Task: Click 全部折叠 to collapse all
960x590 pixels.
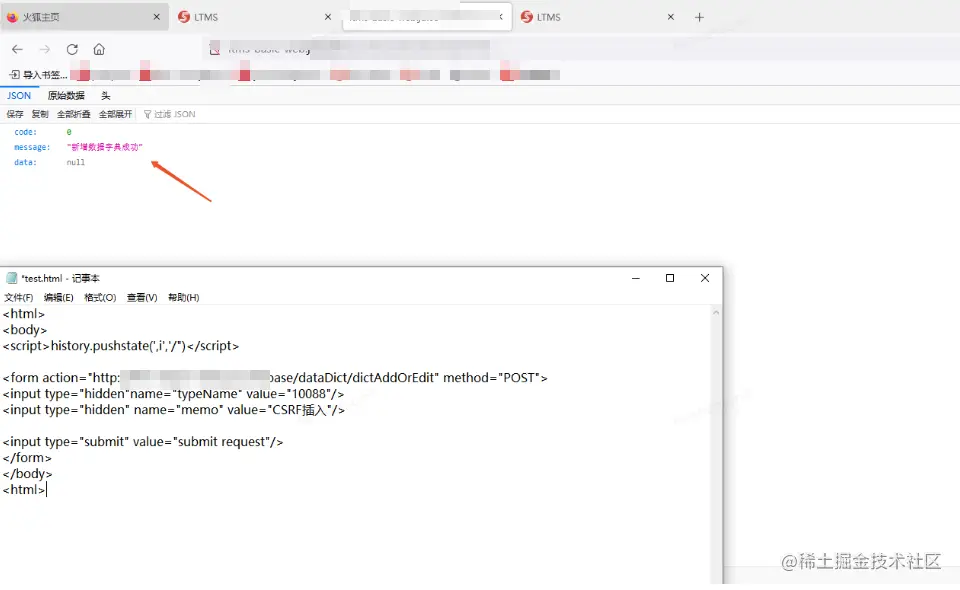Action: [73, 114]
